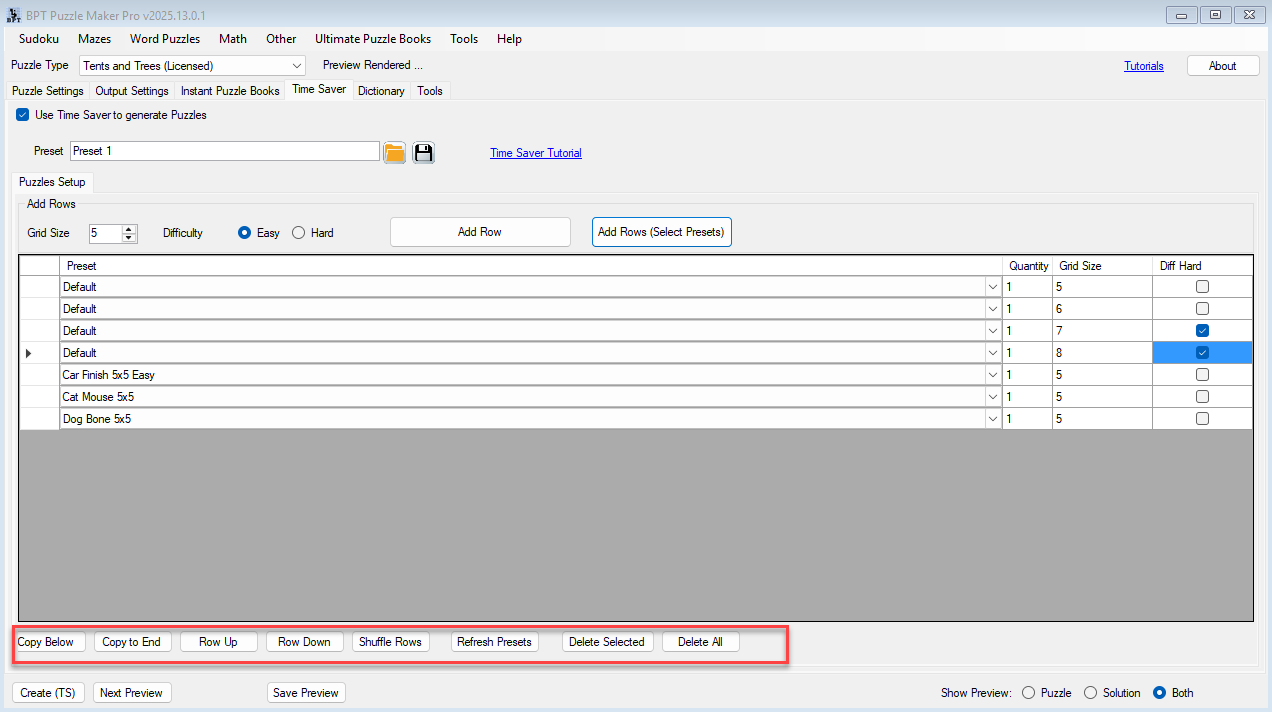Image resolution: width=1272 pixels, height=712 pixels.
Task: Open the Word Puzzles menu
Action: point(165,39)
